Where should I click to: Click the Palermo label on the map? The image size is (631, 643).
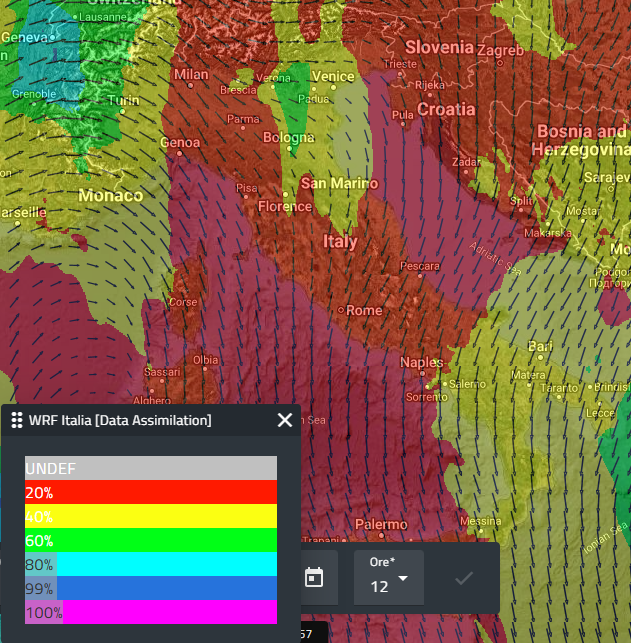point(381,525)
